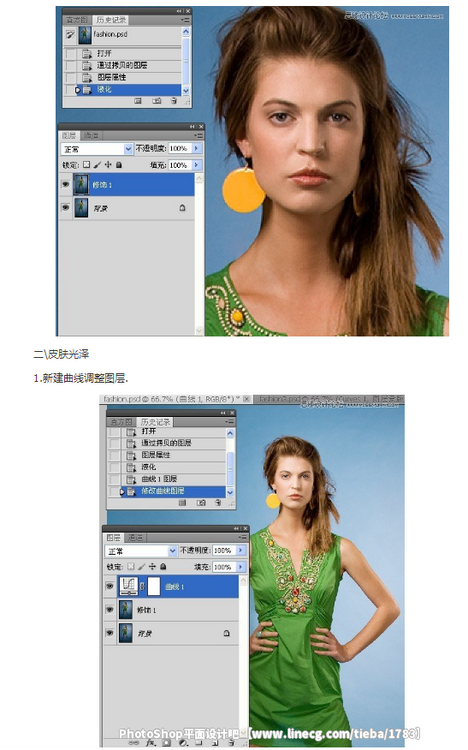Click the PhotoShop平面设计吧 linecg.com watermark link
This screenshot has width=468, height=750.
pyautogui.click(x=269, y=733)
